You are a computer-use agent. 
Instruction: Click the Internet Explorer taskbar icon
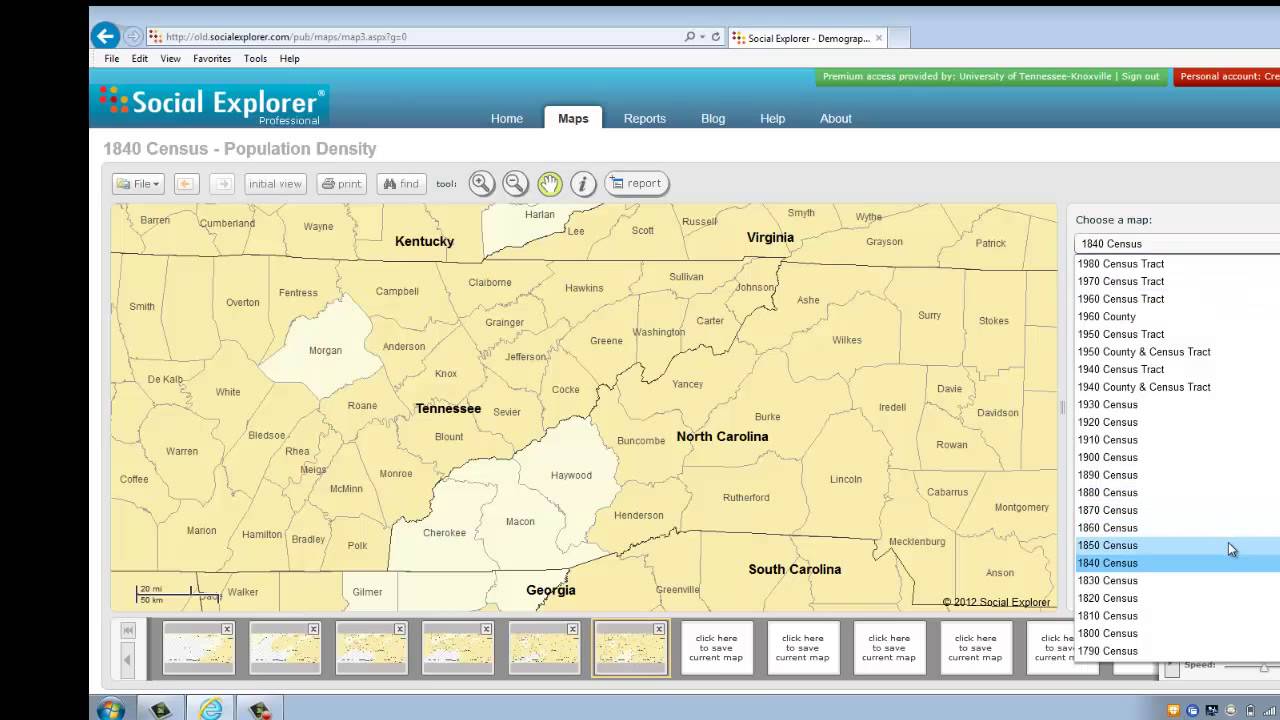click(211, 709)
